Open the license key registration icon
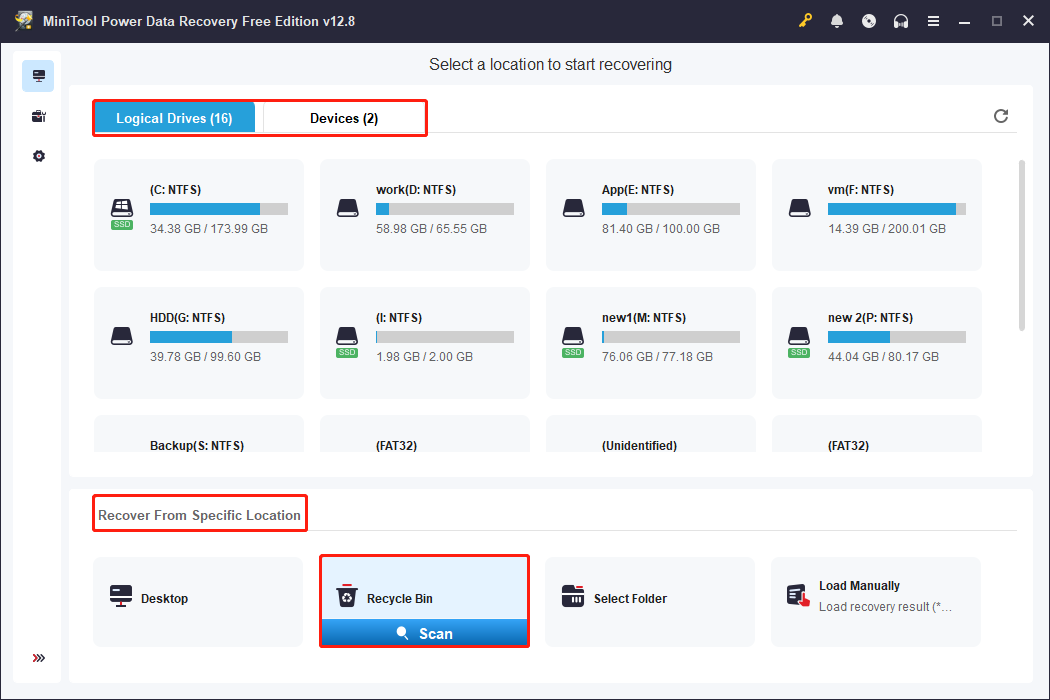This screenshot has width=1050, height=700. (805, 20)
